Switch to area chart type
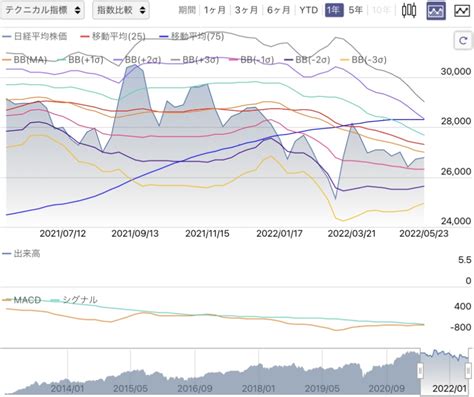The height and width of the screenshot is (397, 474). coord(436,11)
